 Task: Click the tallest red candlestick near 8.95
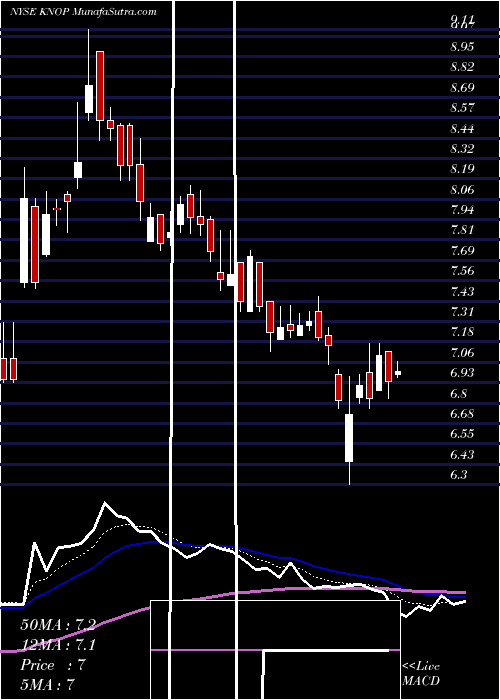pos(100,86)
